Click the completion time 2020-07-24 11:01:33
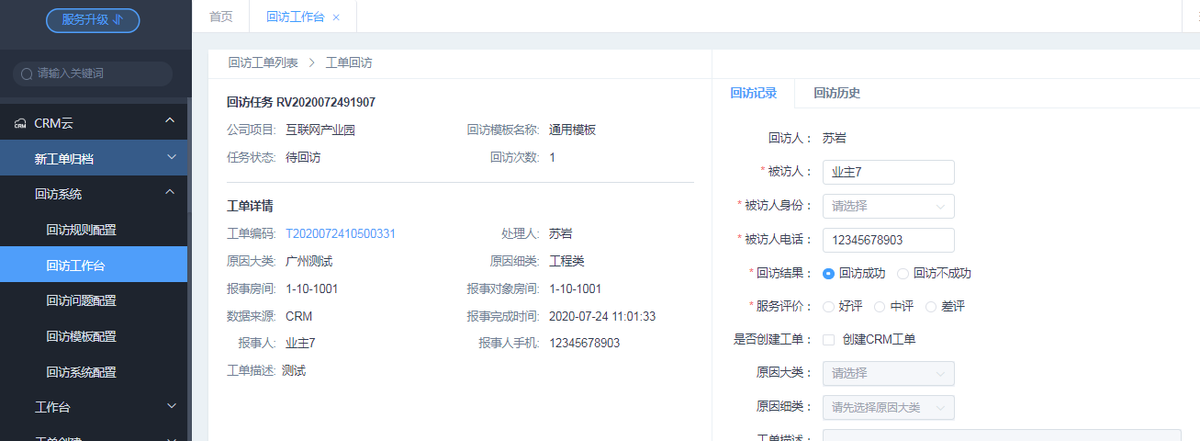The width and height of the screenshot is (1200, 441). pos(603,316)
